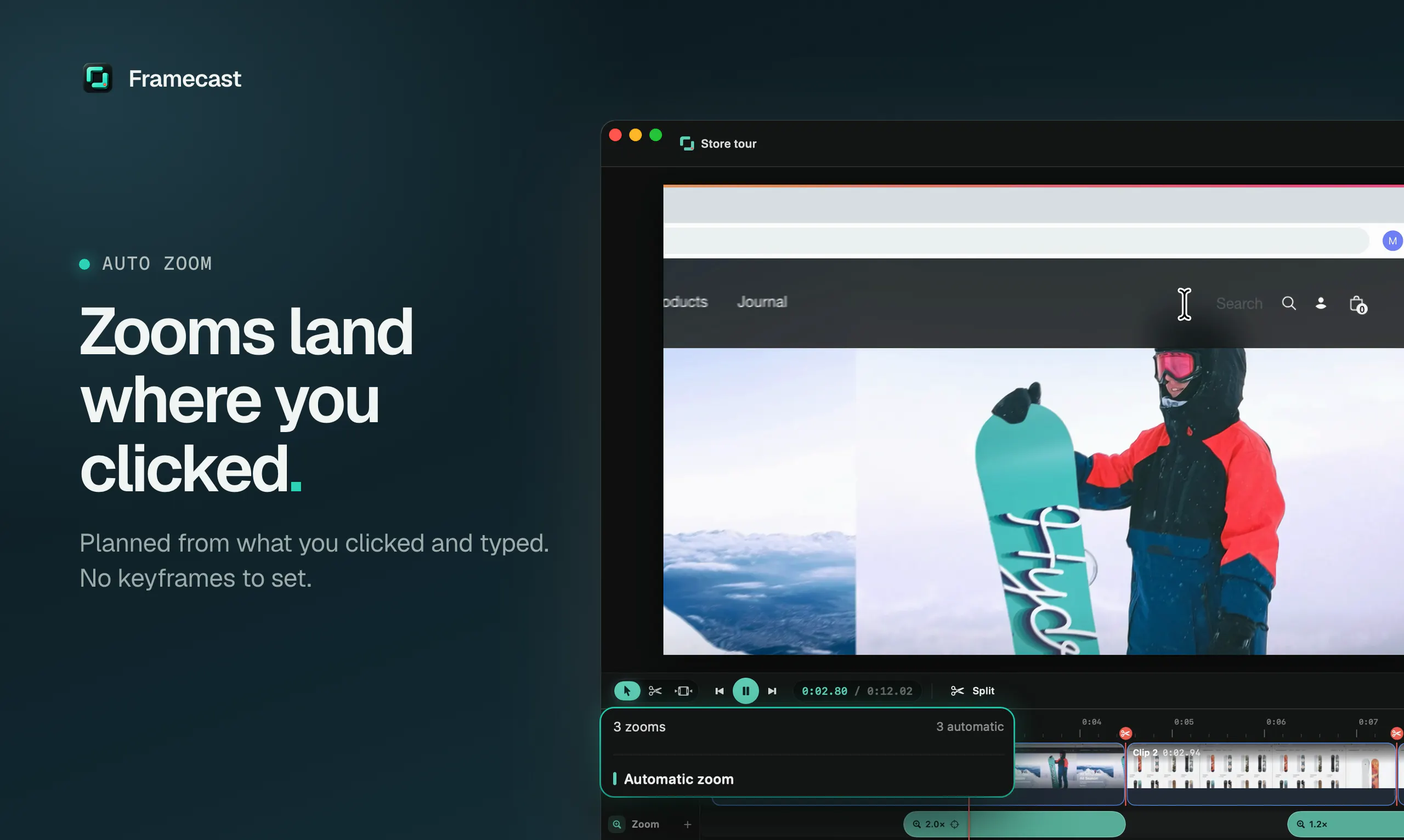This screenshot has width=1404, height=840.
Task: Maximize the window with the green button
Action: 655,135
